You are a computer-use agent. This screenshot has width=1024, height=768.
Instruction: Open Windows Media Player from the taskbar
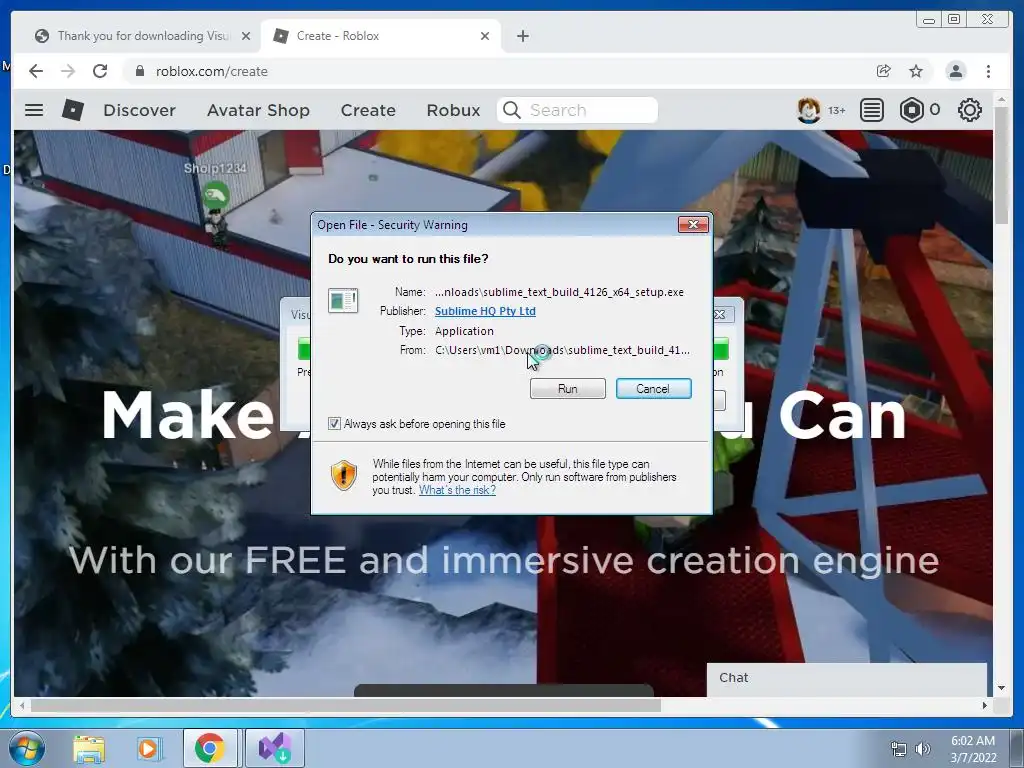pos(148,748)
